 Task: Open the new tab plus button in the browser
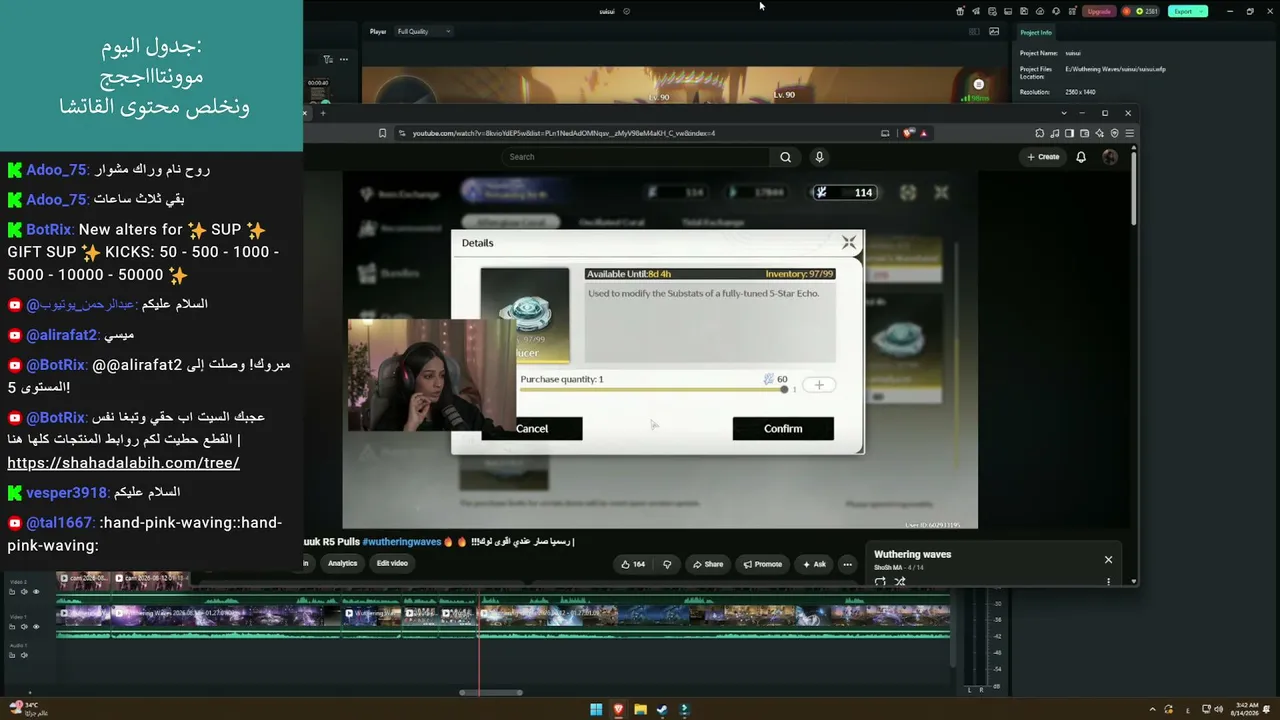coord(323,113)
